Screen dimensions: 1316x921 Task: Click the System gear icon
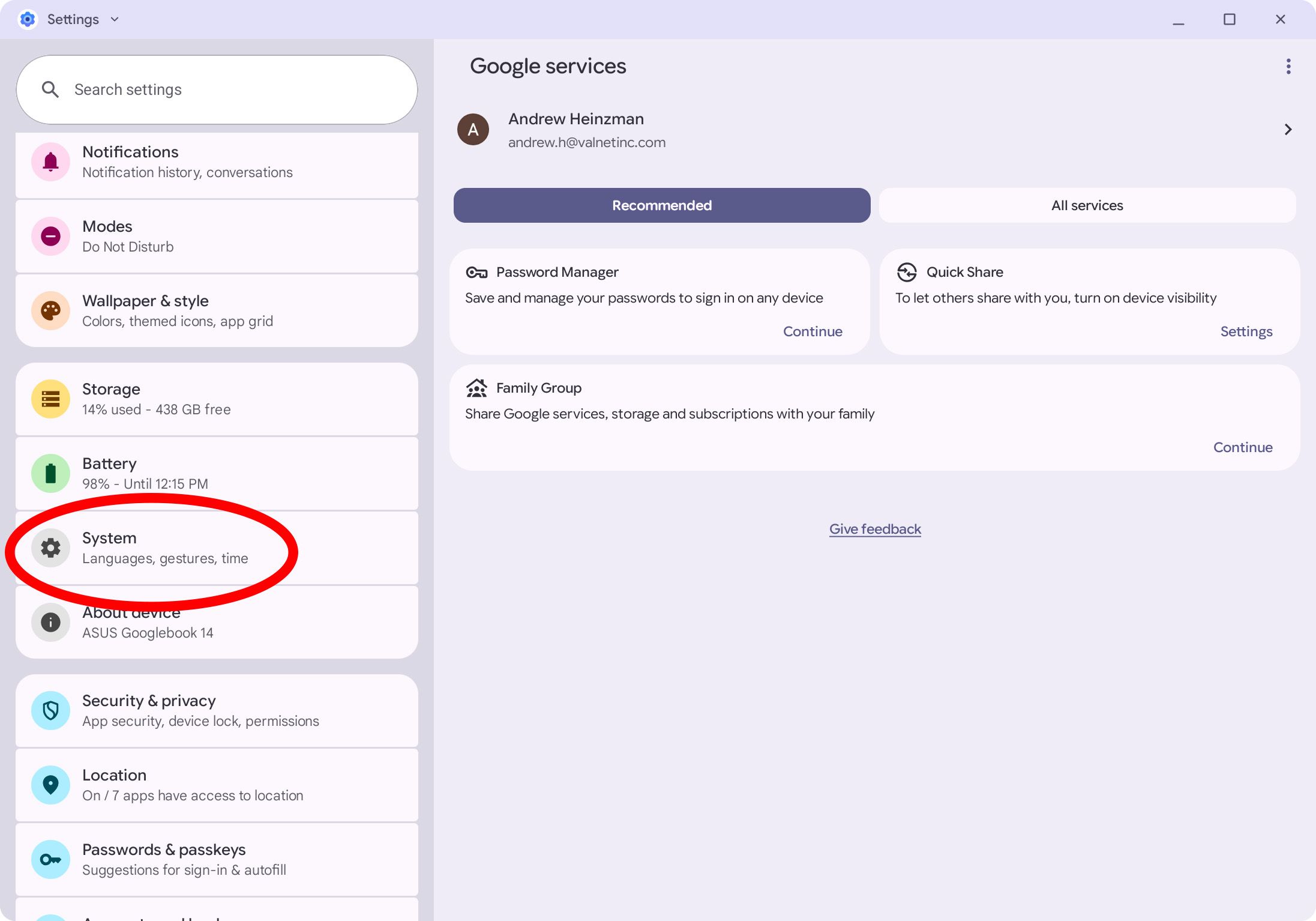(x=50, y=548)
